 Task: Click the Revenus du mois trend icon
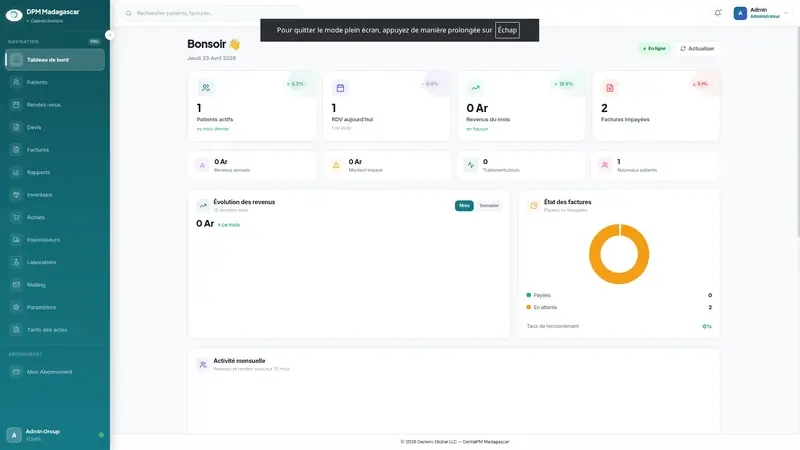pyautogui.click(x=476, y=88)
